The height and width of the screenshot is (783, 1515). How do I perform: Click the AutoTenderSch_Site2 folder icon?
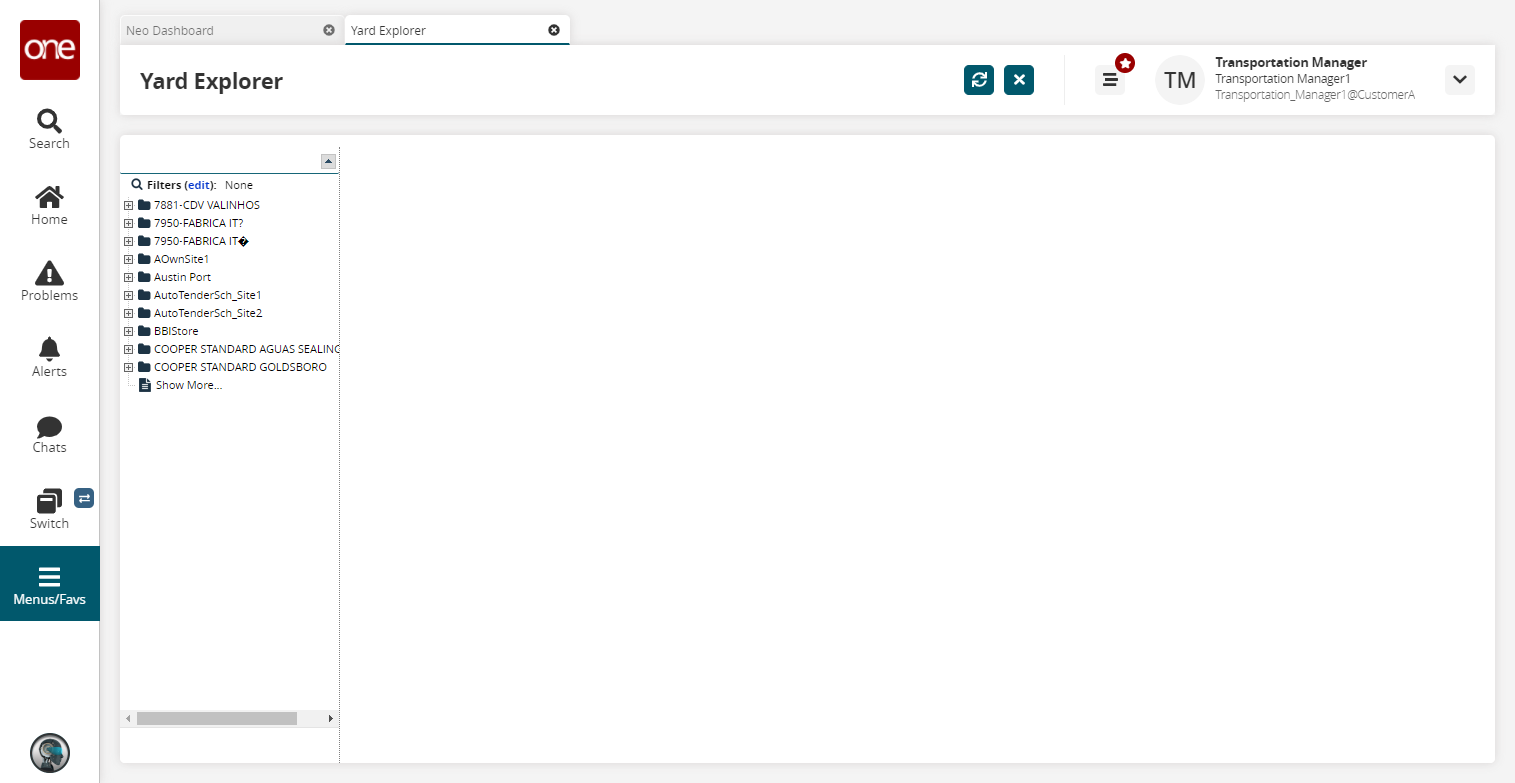tap(144, 313)
